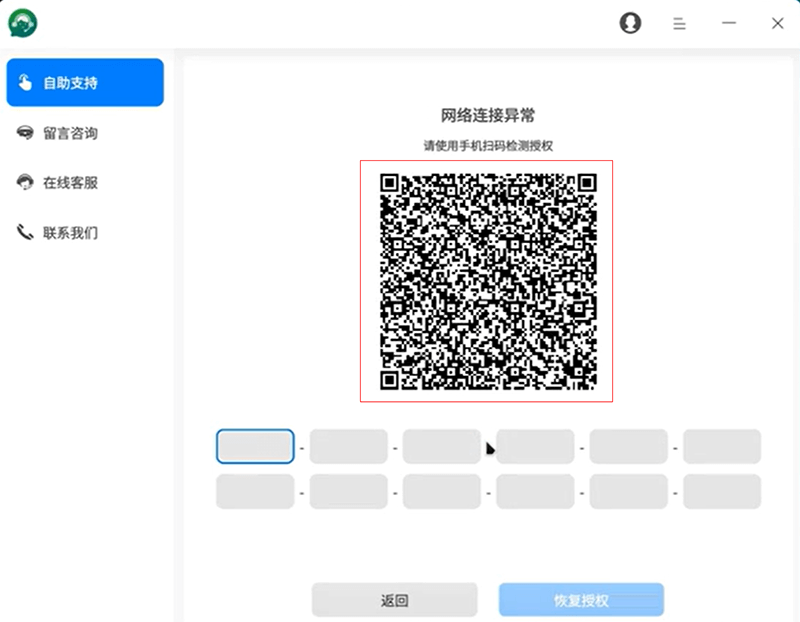Select the fifth code field in top row

[x=629, y=446]
